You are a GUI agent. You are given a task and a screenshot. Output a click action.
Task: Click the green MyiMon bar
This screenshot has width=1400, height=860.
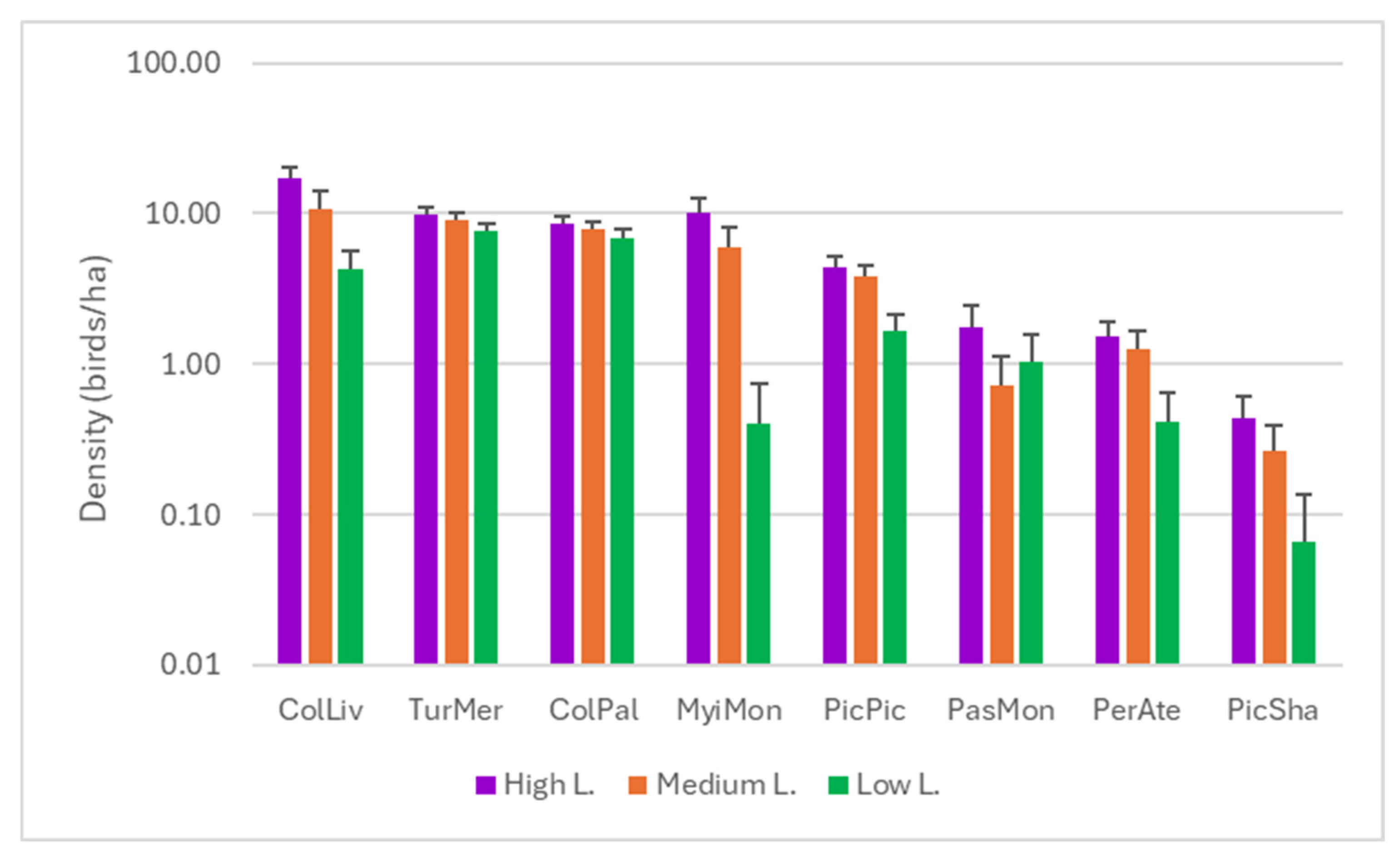[759, 543]
